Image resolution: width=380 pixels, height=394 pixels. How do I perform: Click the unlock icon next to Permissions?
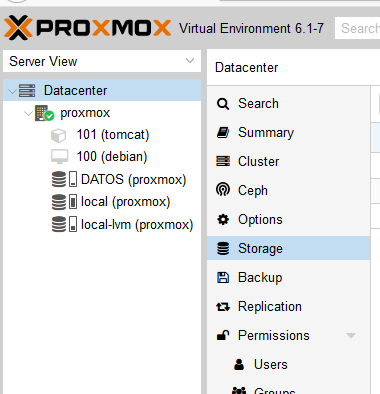(x=223, y=335)
